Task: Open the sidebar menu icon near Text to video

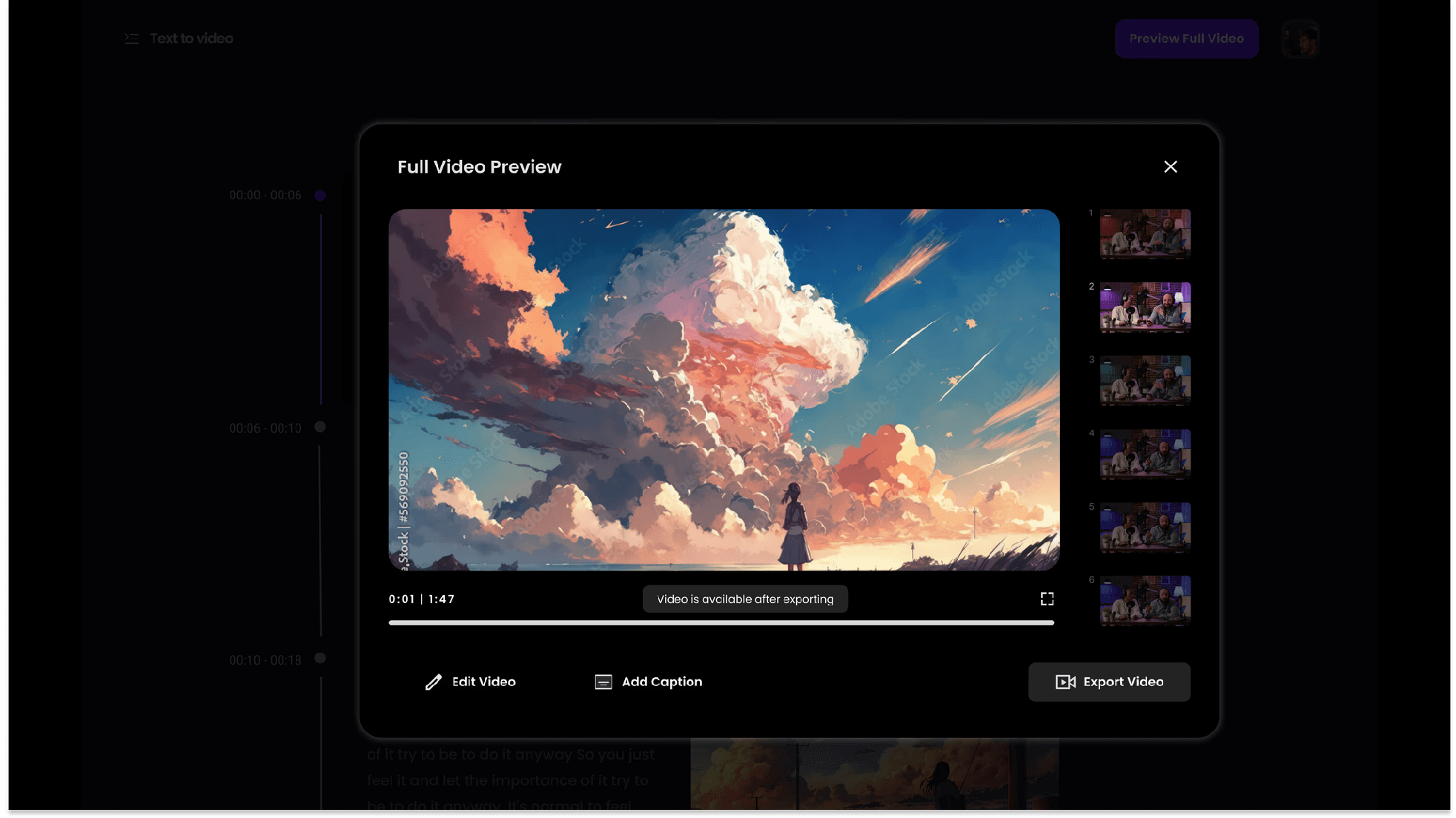Action: [x=131, y=39]
